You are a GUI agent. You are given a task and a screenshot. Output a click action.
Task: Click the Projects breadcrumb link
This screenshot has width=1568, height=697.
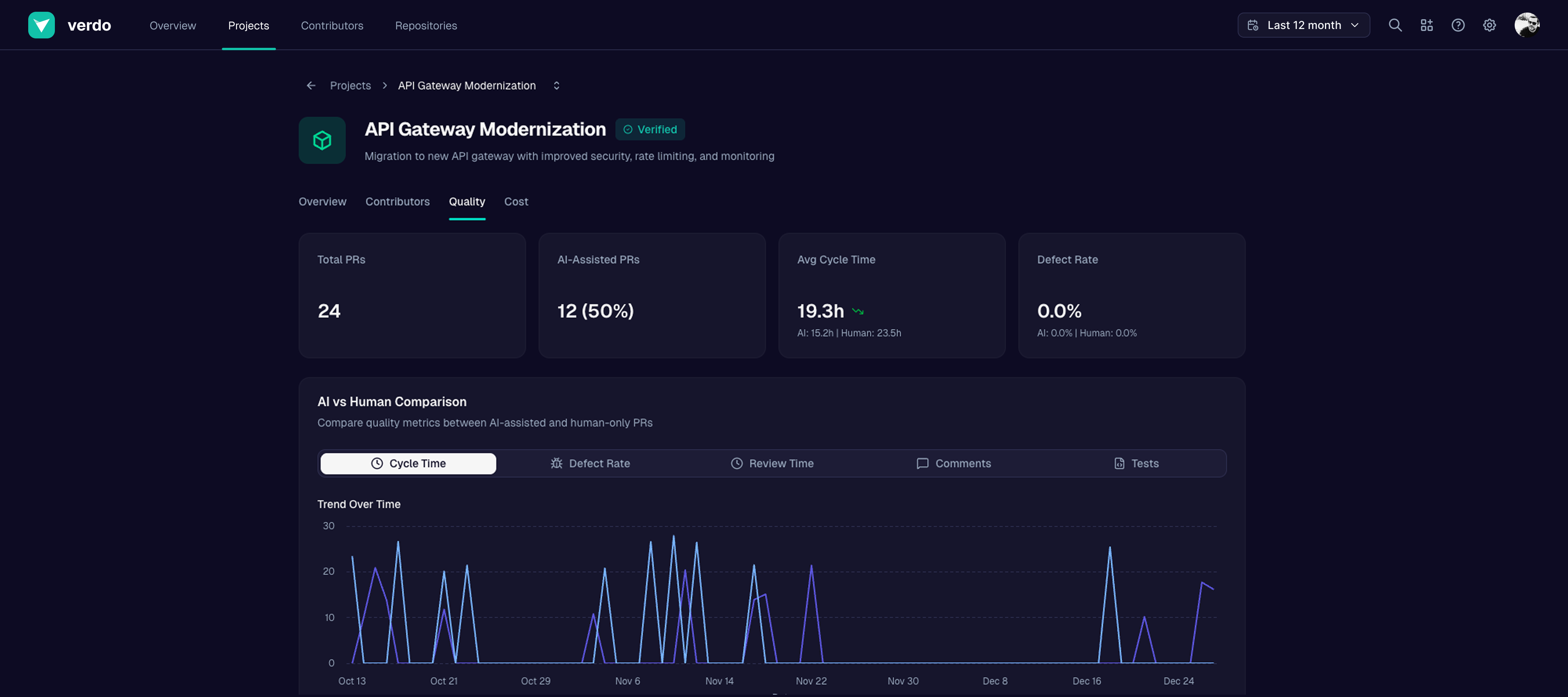(350, 85)
